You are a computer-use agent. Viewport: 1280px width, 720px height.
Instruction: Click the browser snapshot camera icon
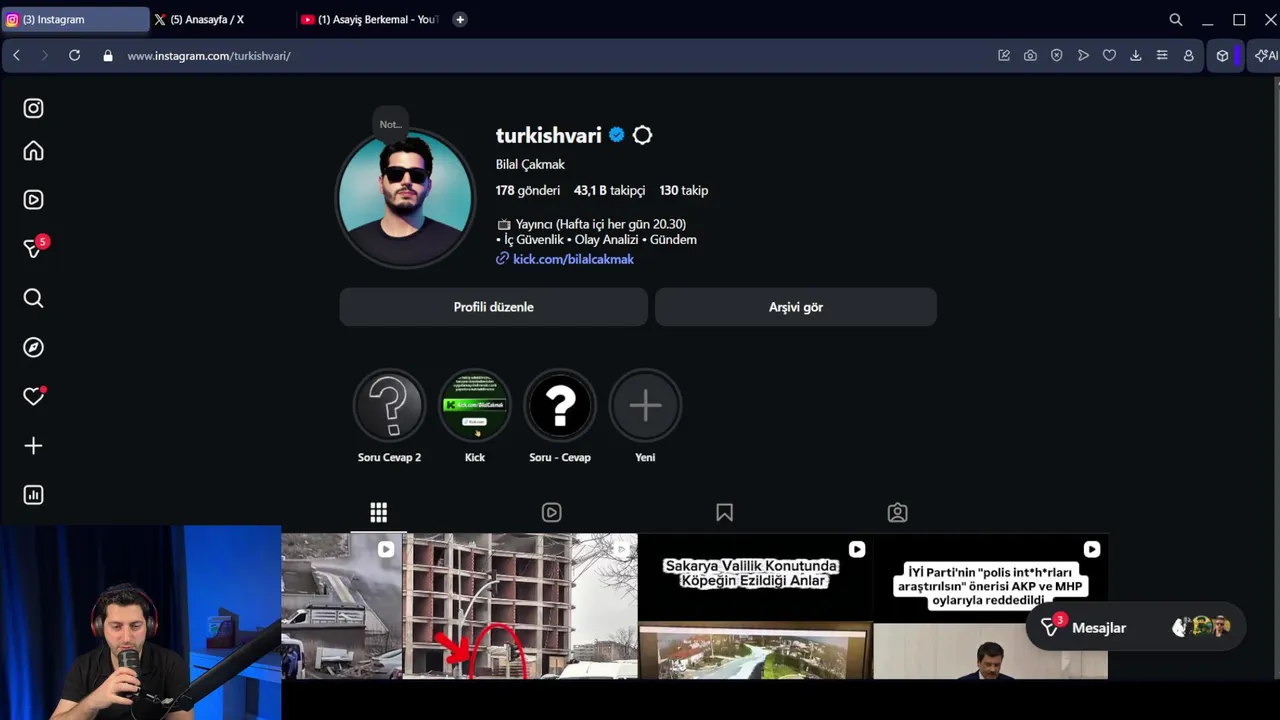coord(1030,56)
